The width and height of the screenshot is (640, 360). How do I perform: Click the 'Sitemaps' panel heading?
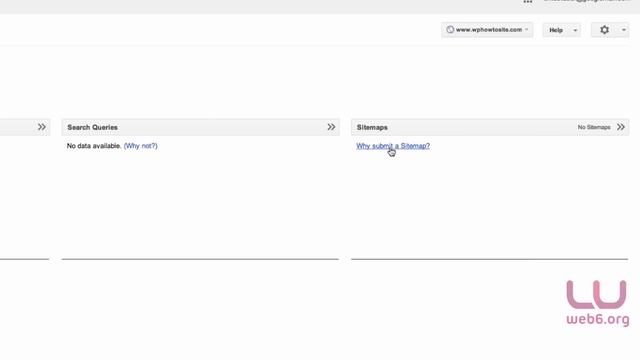(x=372, y=127)
